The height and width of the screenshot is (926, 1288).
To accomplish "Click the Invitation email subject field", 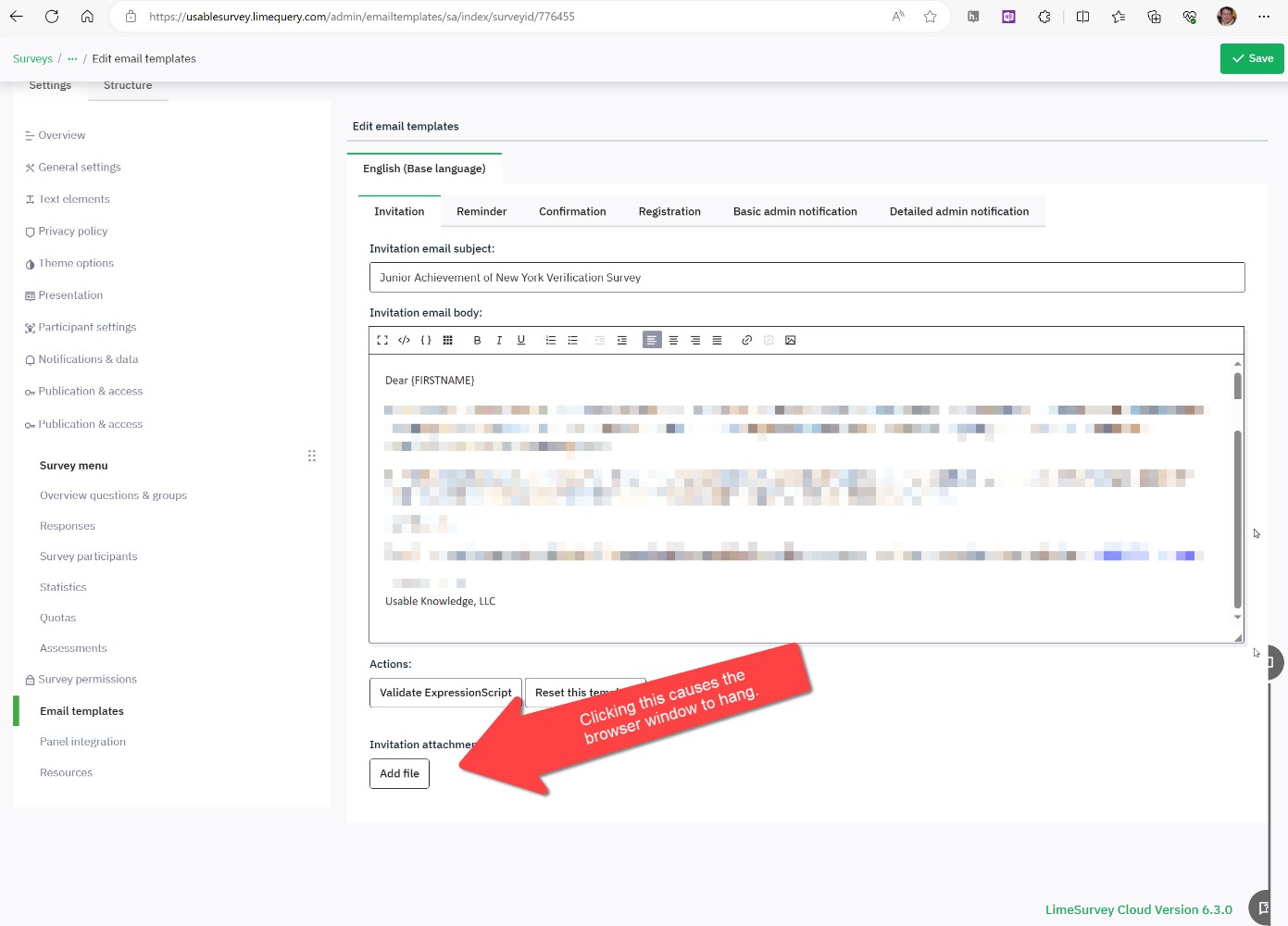I will [x=807, y=277].
